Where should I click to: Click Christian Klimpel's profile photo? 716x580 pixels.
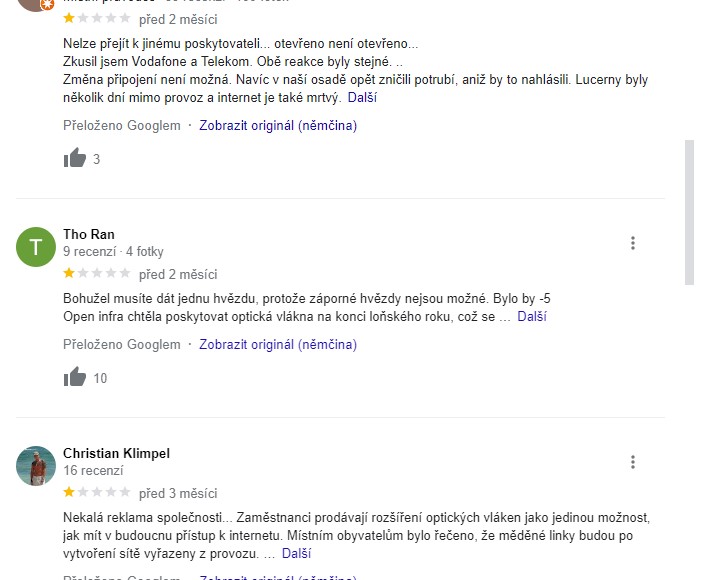[36, 465]
